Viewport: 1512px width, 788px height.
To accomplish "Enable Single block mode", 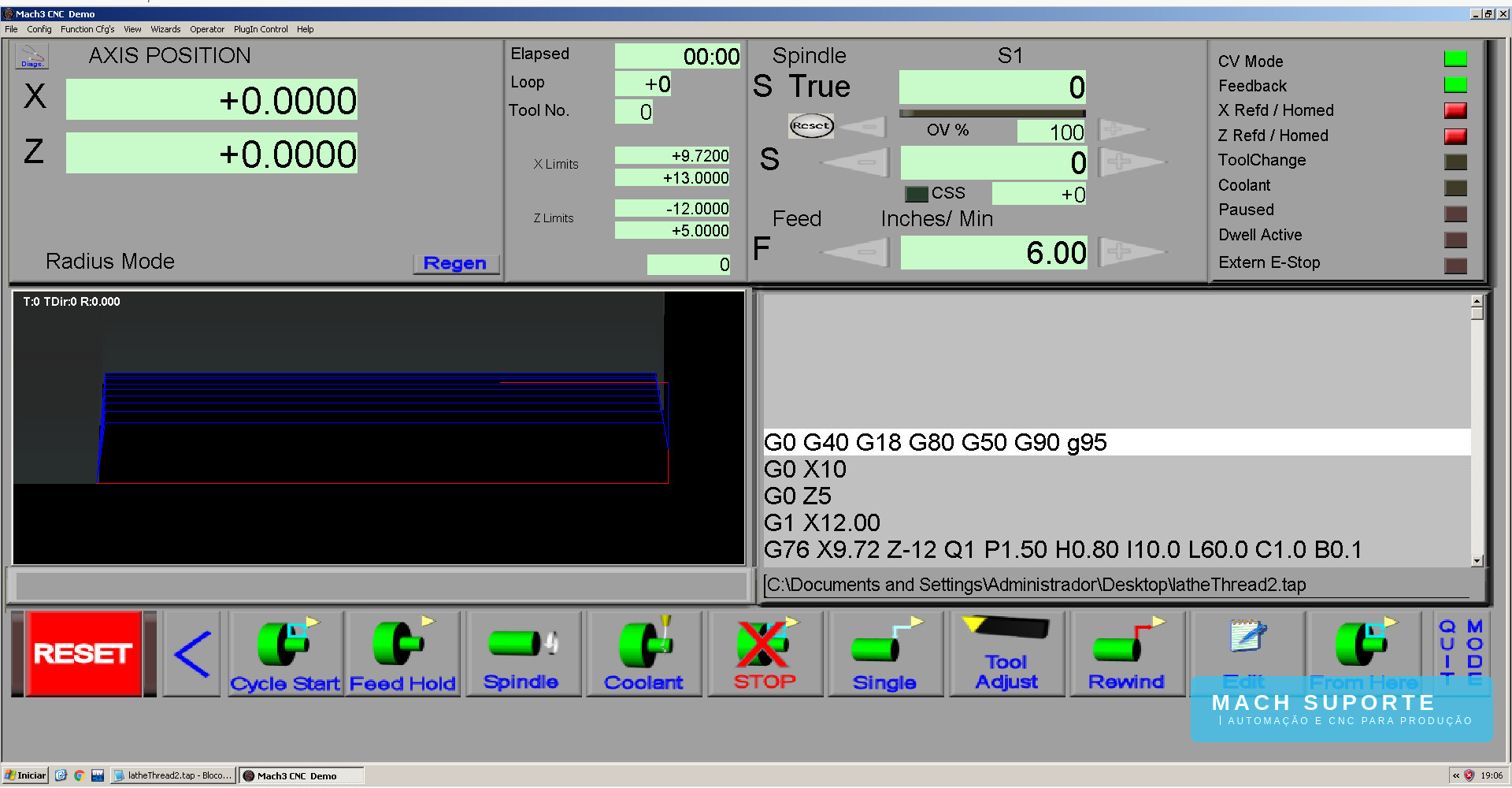I will 885,654.
